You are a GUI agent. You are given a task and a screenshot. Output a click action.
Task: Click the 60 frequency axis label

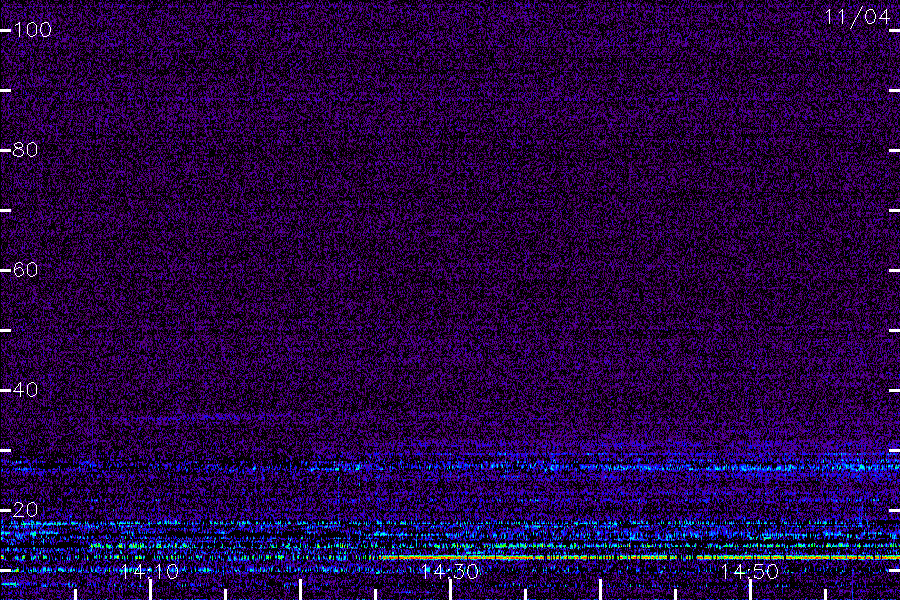pyautogui.click(x=25, y=270)
